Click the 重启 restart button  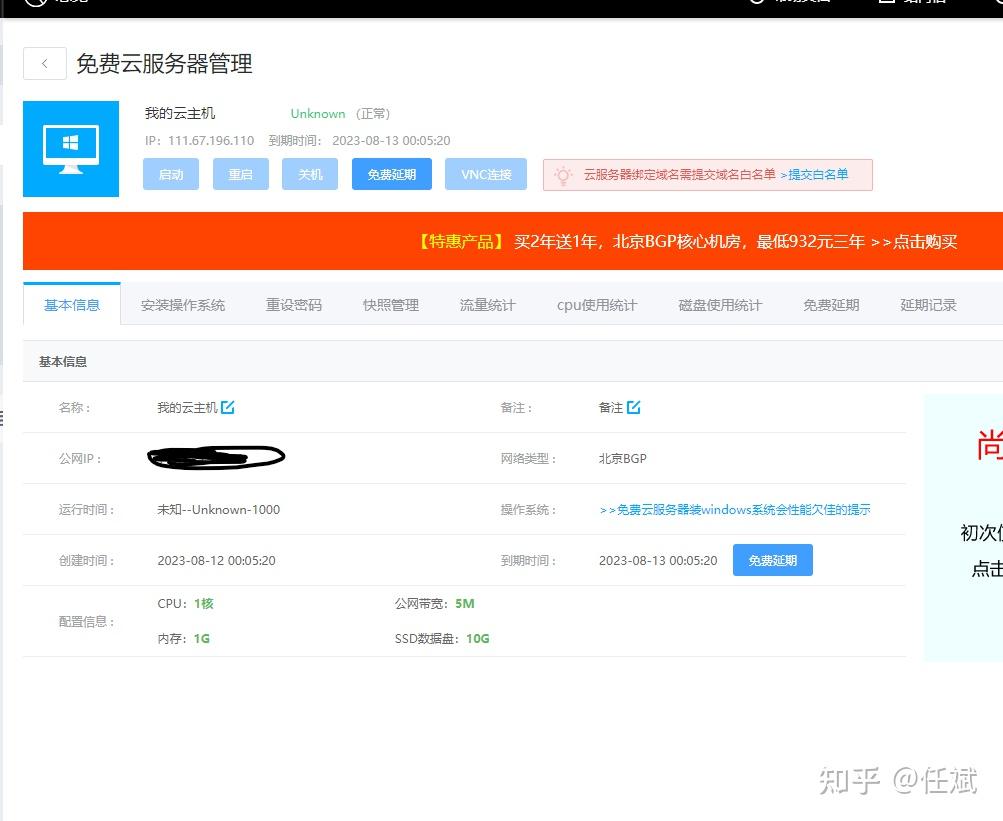click(241, 174)
